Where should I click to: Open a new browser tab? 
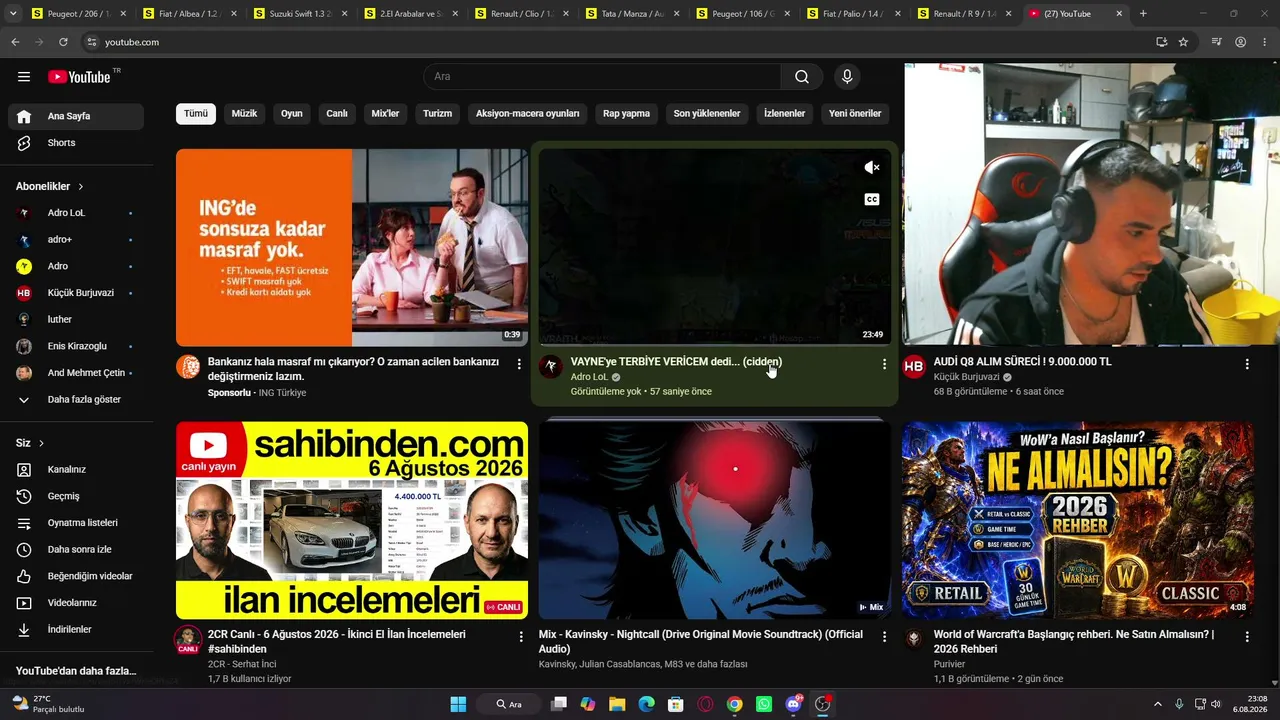(x=1143, y=14)
